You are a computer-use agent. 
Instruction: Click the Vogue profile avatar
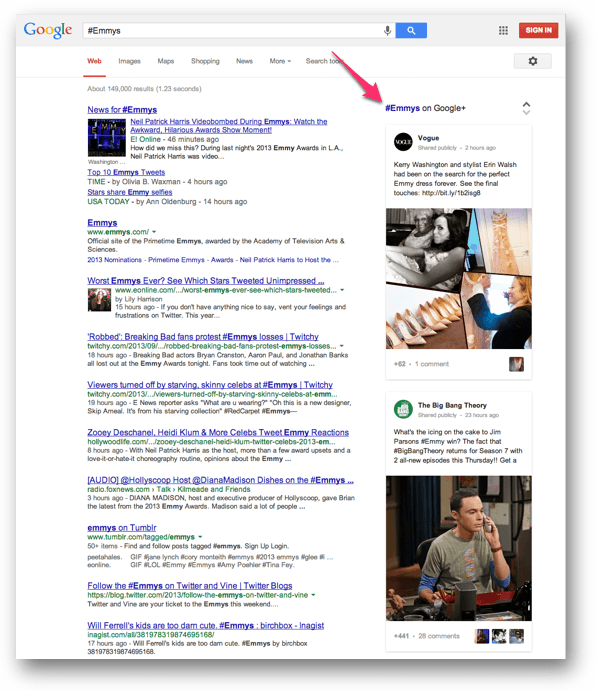[403, 142]
